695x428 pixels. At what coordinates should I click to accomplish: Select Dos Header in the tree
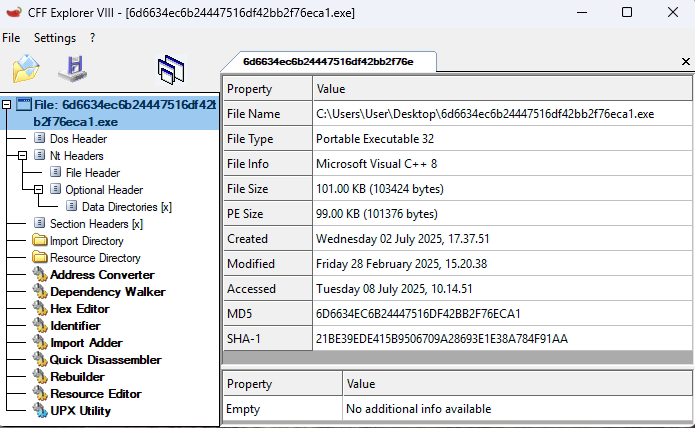pos(78,139)
